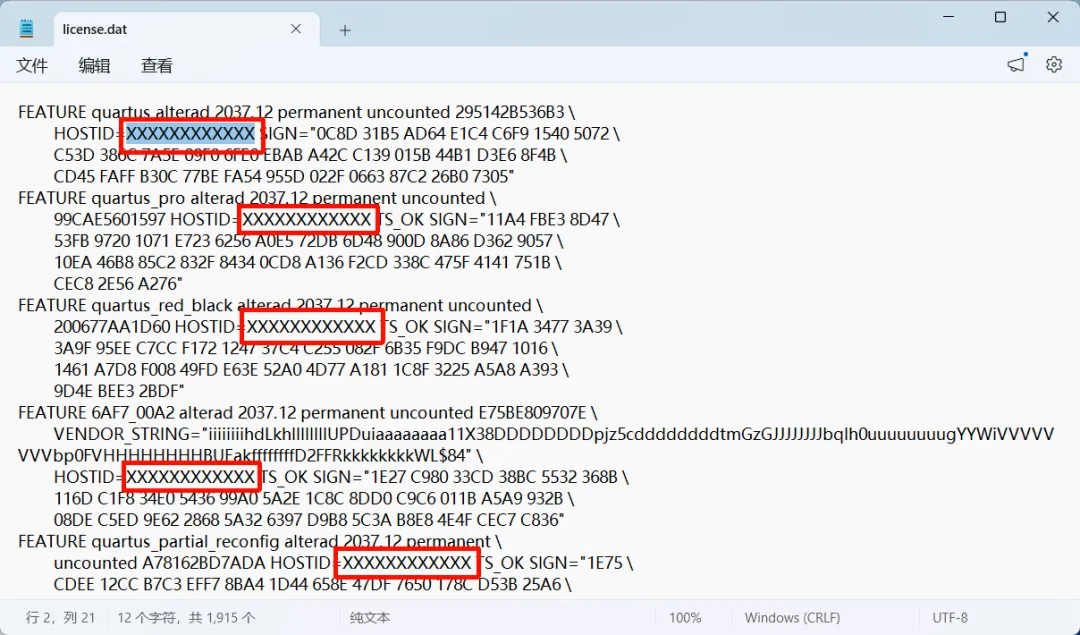Click line starting "10EA 46B8 85C2"

pyautogui.click(x=308, y=262)
